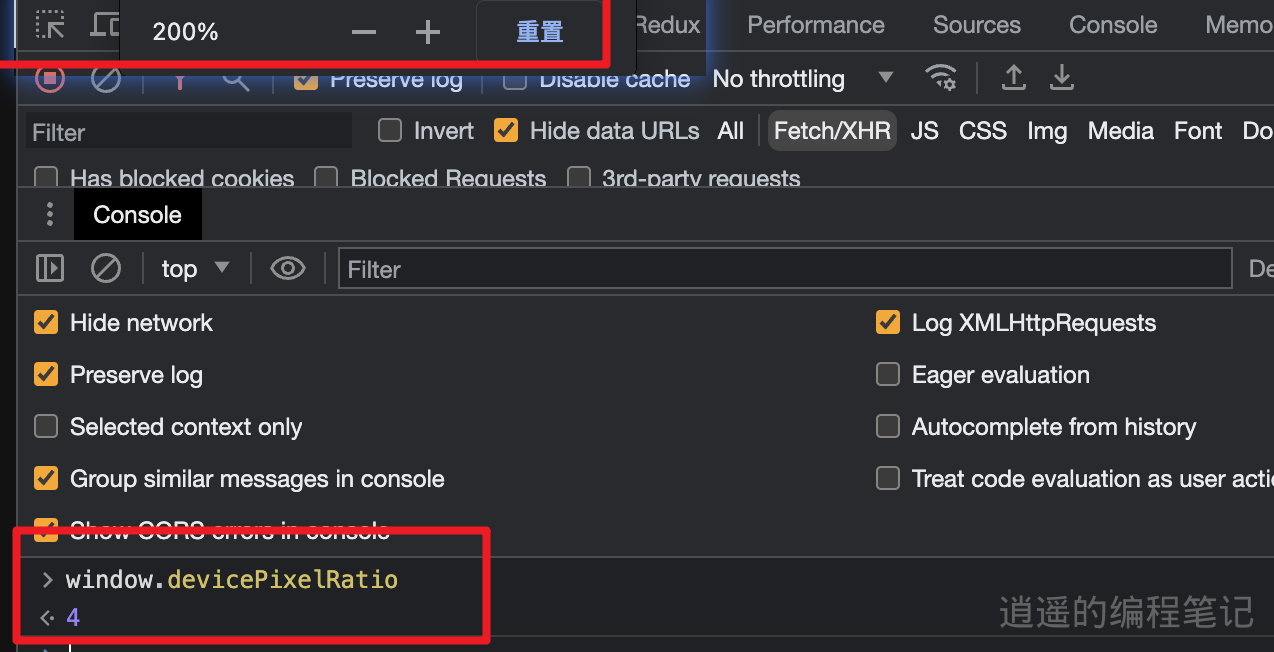Click the clear console icon
Viewport: 1274px width, 652px height.
(x=106, y=268)
